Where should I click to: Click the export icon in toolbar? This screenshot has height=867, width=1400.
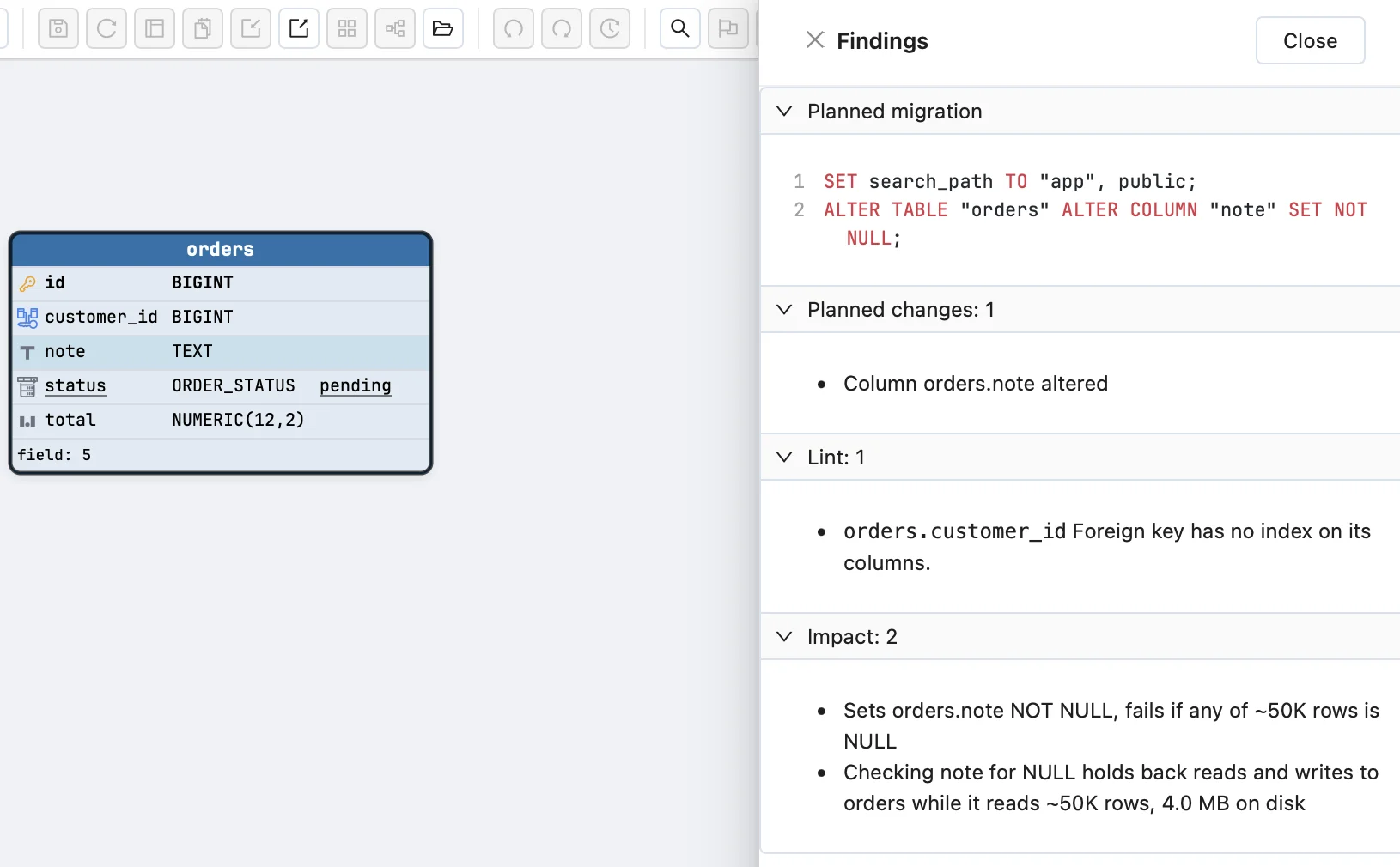tap(299, 29)
